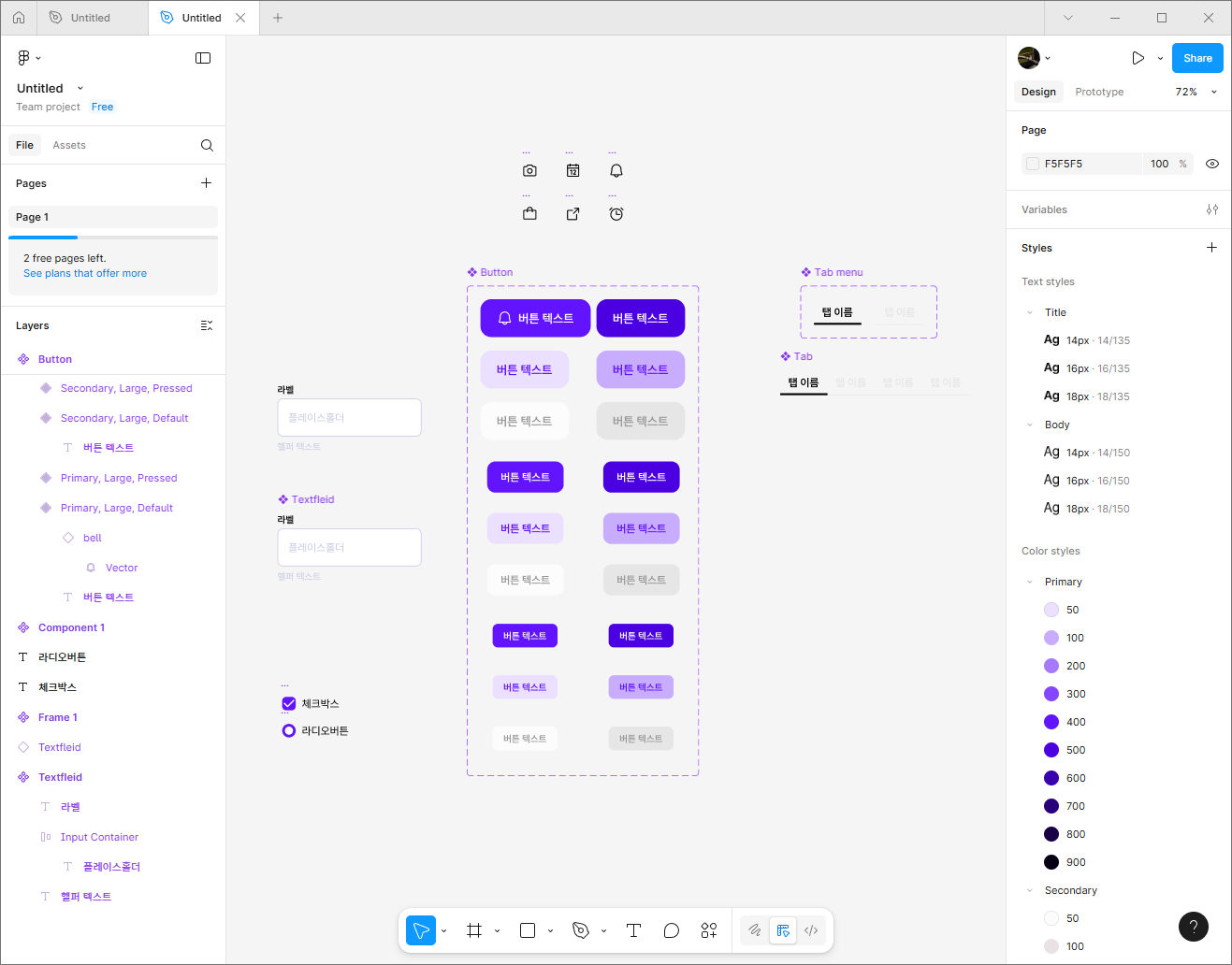The height and width of the screenshot is (965, 1232).
Task: Open See plans that offer more link
Action: click(x=85, y=273)
